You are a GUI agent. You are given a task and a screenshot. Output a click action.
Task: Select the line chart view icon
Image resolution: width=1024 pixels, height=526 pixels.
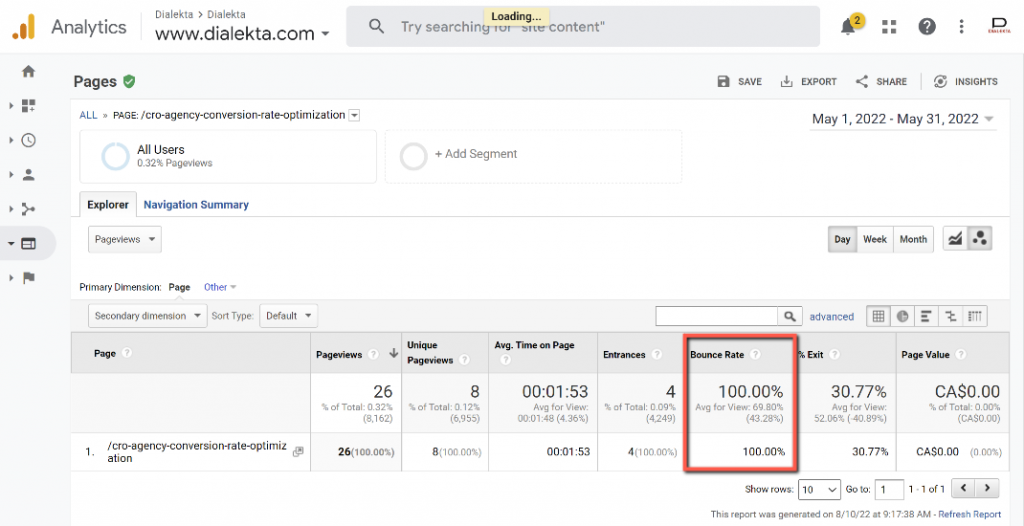click(x=955, y=239)
